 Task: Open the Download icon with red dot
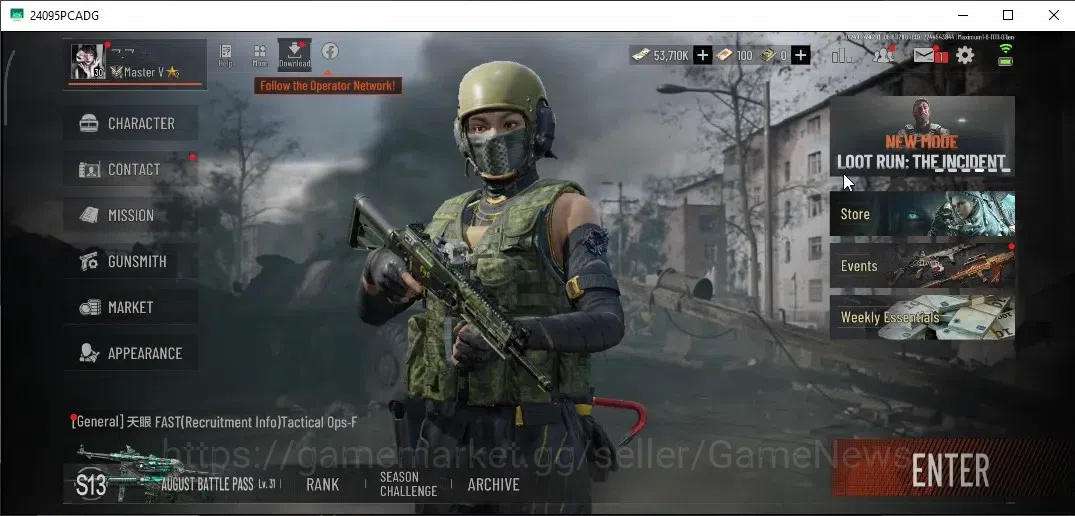[295, 54]
